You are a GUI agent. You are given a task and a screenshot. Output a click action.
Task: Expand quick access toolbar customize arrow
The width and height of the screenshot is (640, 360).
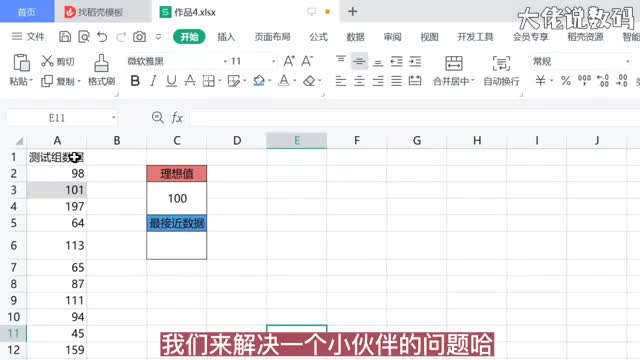(158, 37)
